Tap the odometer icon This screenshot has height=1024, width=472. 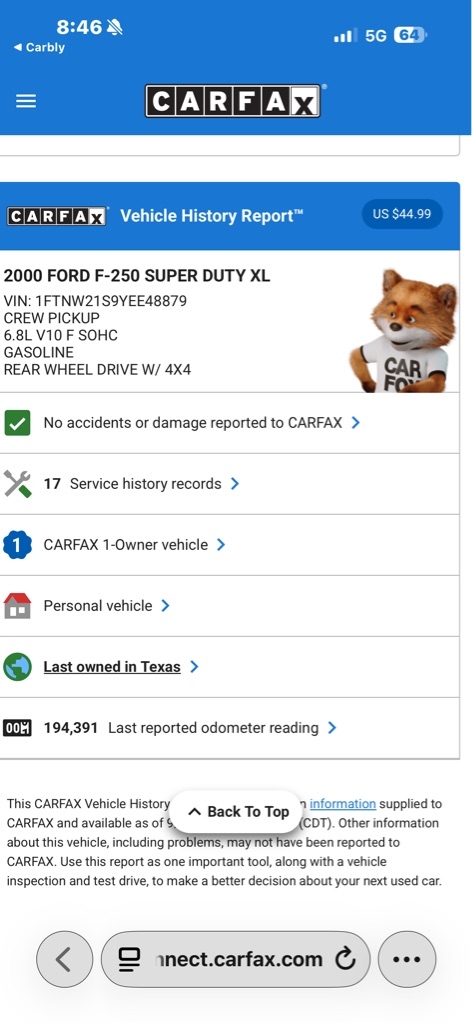pos(17,728)
